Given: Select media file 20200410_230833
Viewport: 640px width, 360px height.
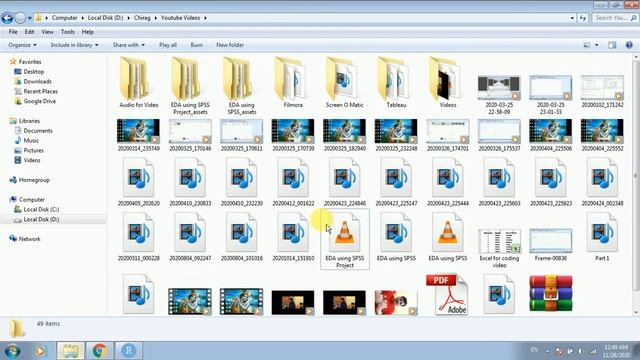Looking at the screenshot, I should pyautogui.click(x=190, y=182).
